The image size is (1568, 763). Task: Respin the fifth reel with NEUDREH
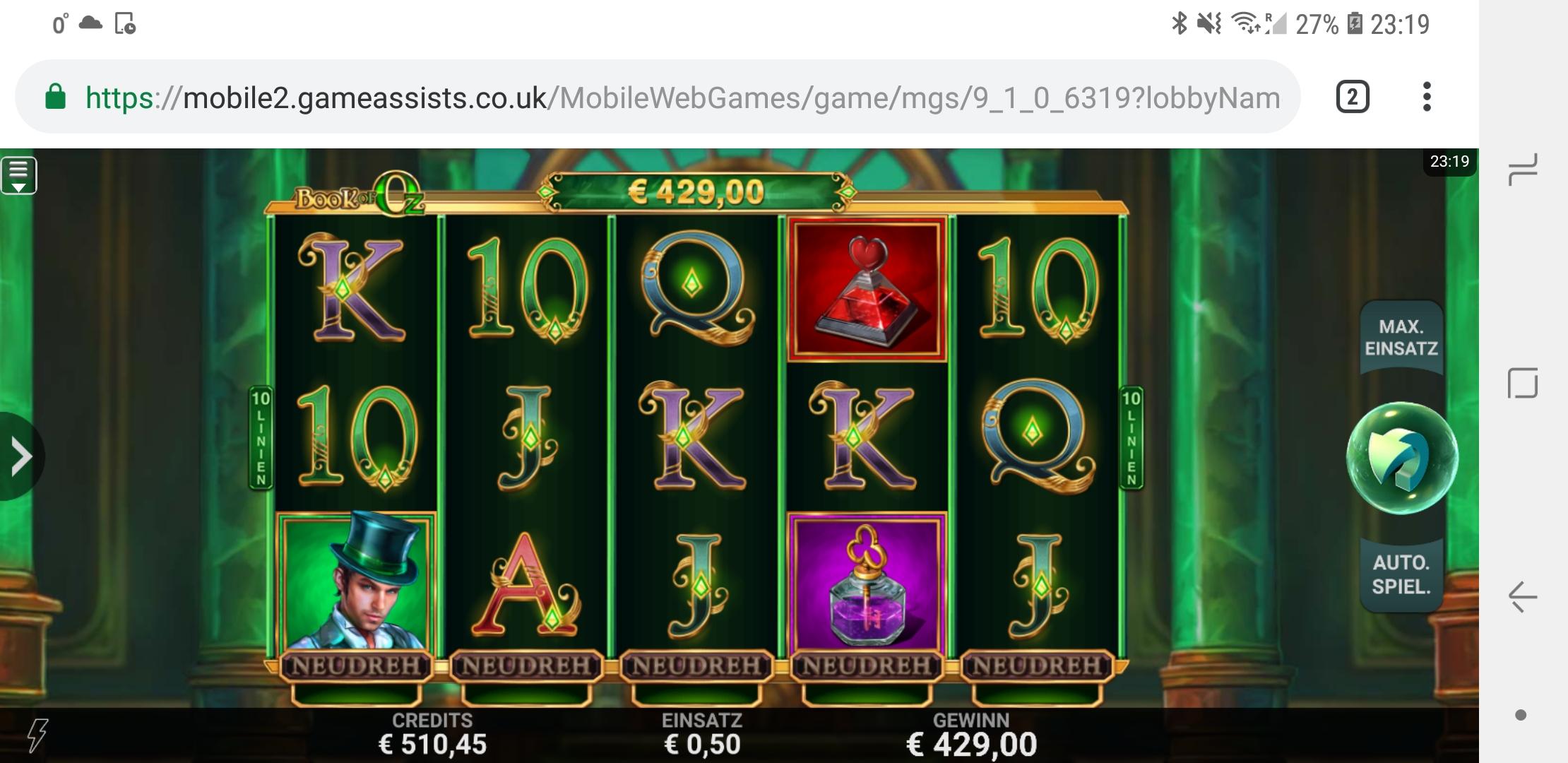(1037, 666)
